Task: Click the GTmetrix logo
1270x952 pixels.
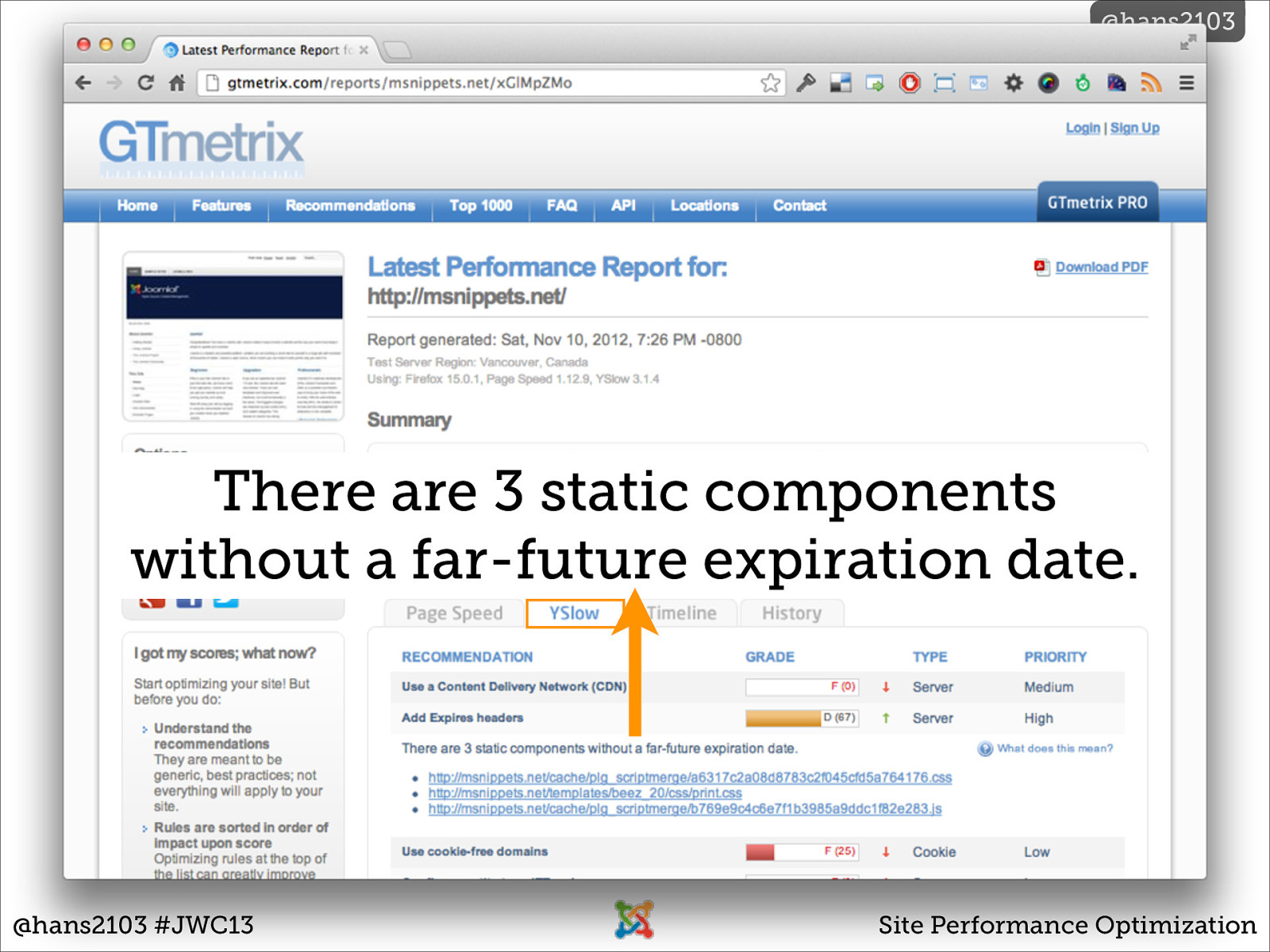Action: click(x=202, y=148)
